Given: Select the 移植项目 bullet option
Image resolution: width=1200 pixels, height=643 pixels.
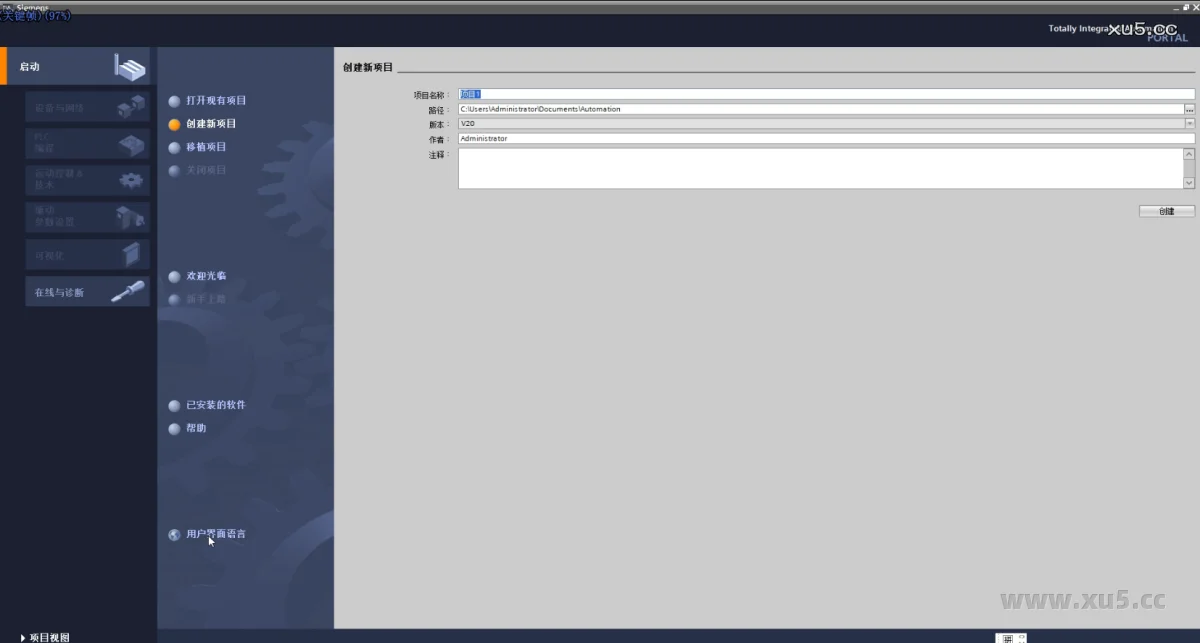Looking at the screenshot, I should coord(175,148).
